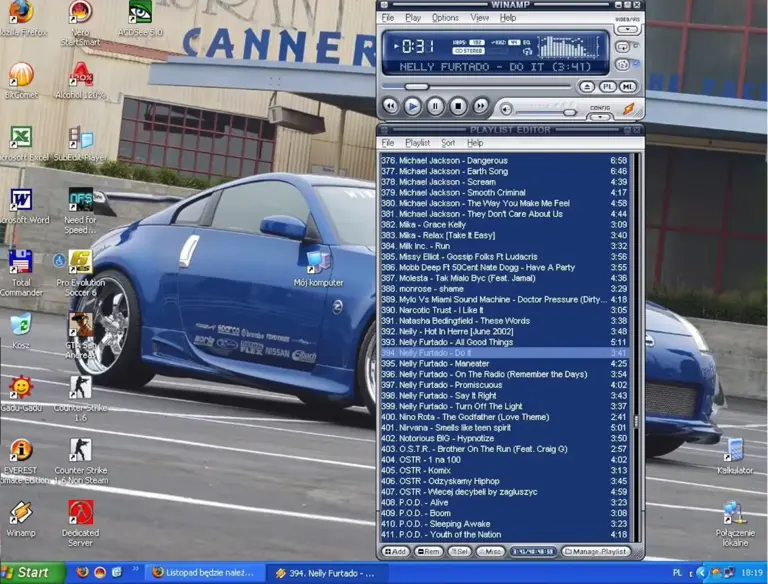The image size is (768, 584).
Task: Click the Winamp seek bar thumb
Action: pyautogui.click(x=416, y=87)
